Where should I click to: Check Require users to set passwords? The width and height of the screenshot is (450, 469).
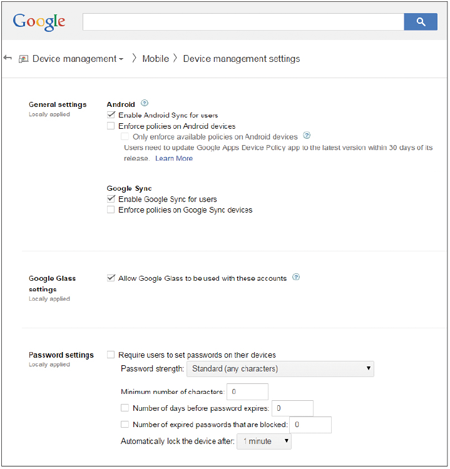click(111, 355)
